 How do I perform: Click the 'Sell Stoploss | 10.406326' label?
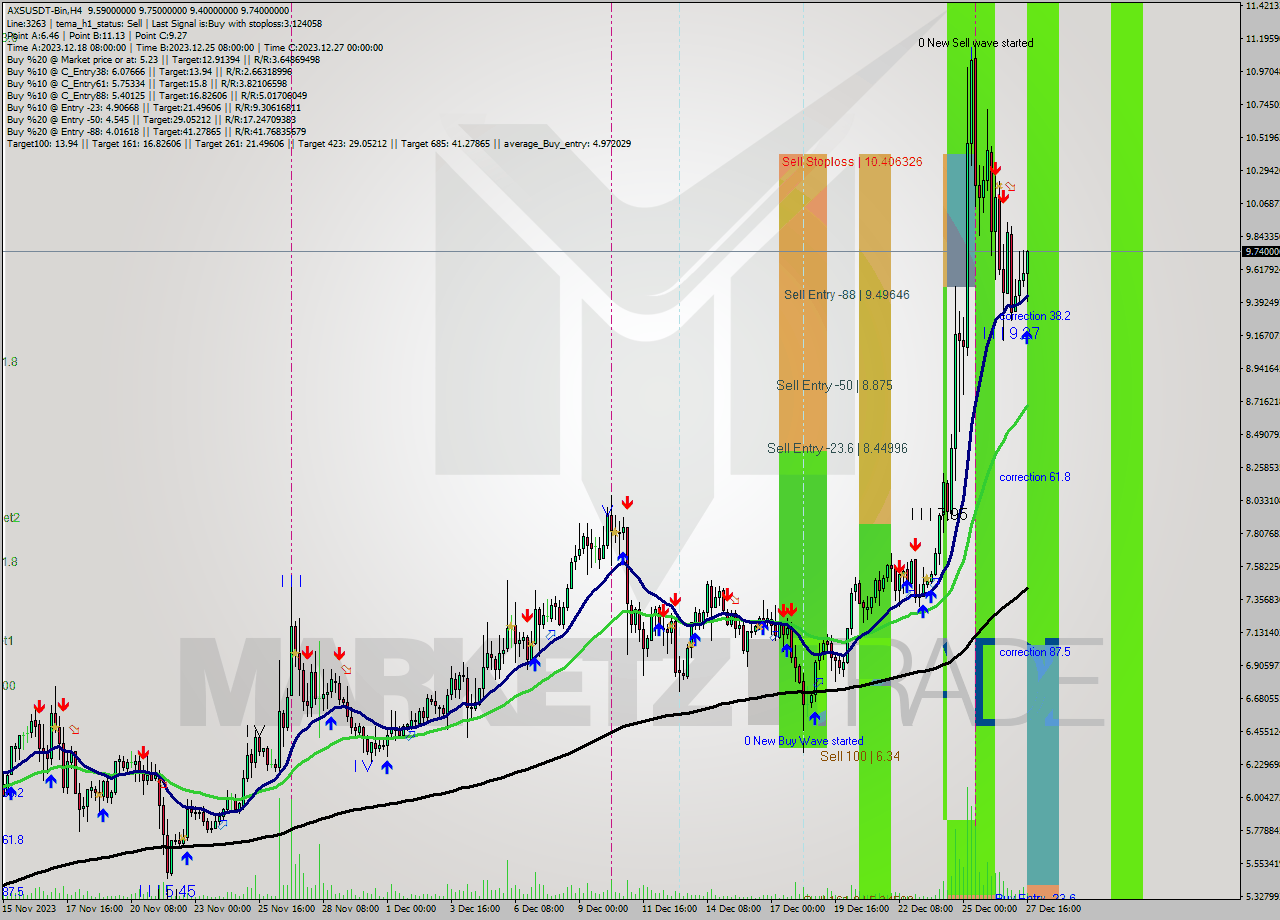[x=852, y=161]
